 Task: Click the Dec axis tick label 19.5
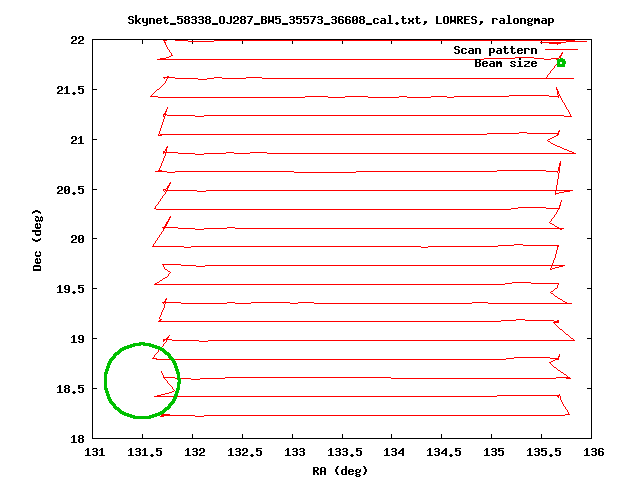[x=70, y=289]
